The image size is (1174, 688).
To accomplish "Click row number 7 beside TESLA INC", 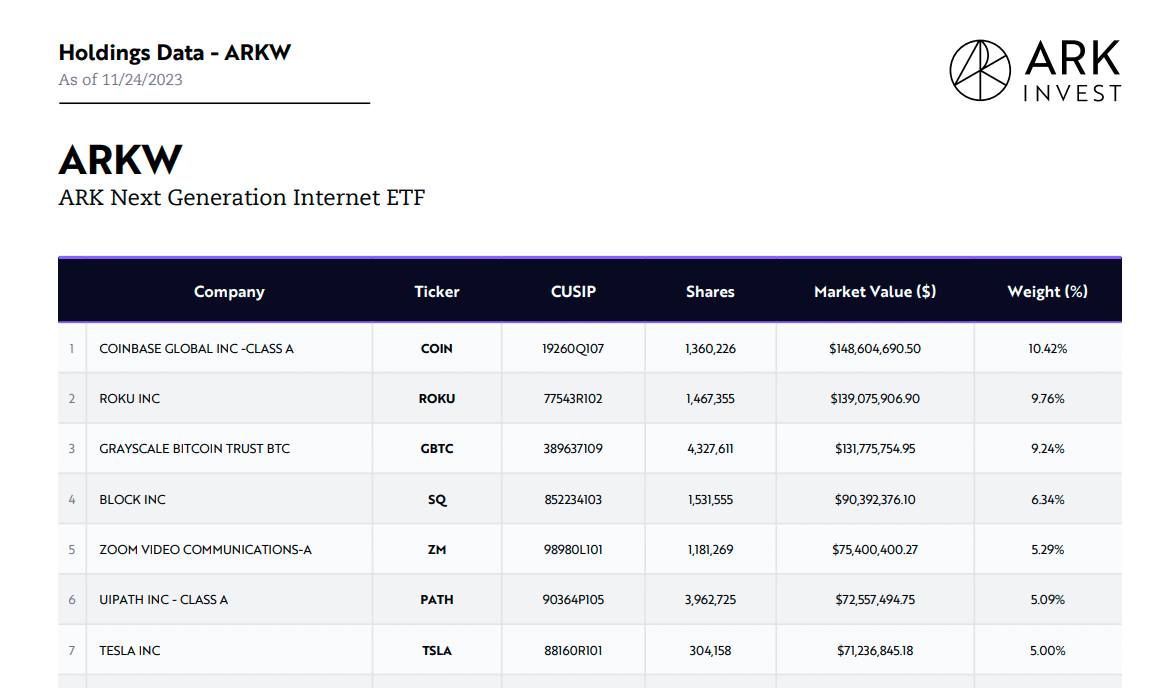I will (72, 651).
